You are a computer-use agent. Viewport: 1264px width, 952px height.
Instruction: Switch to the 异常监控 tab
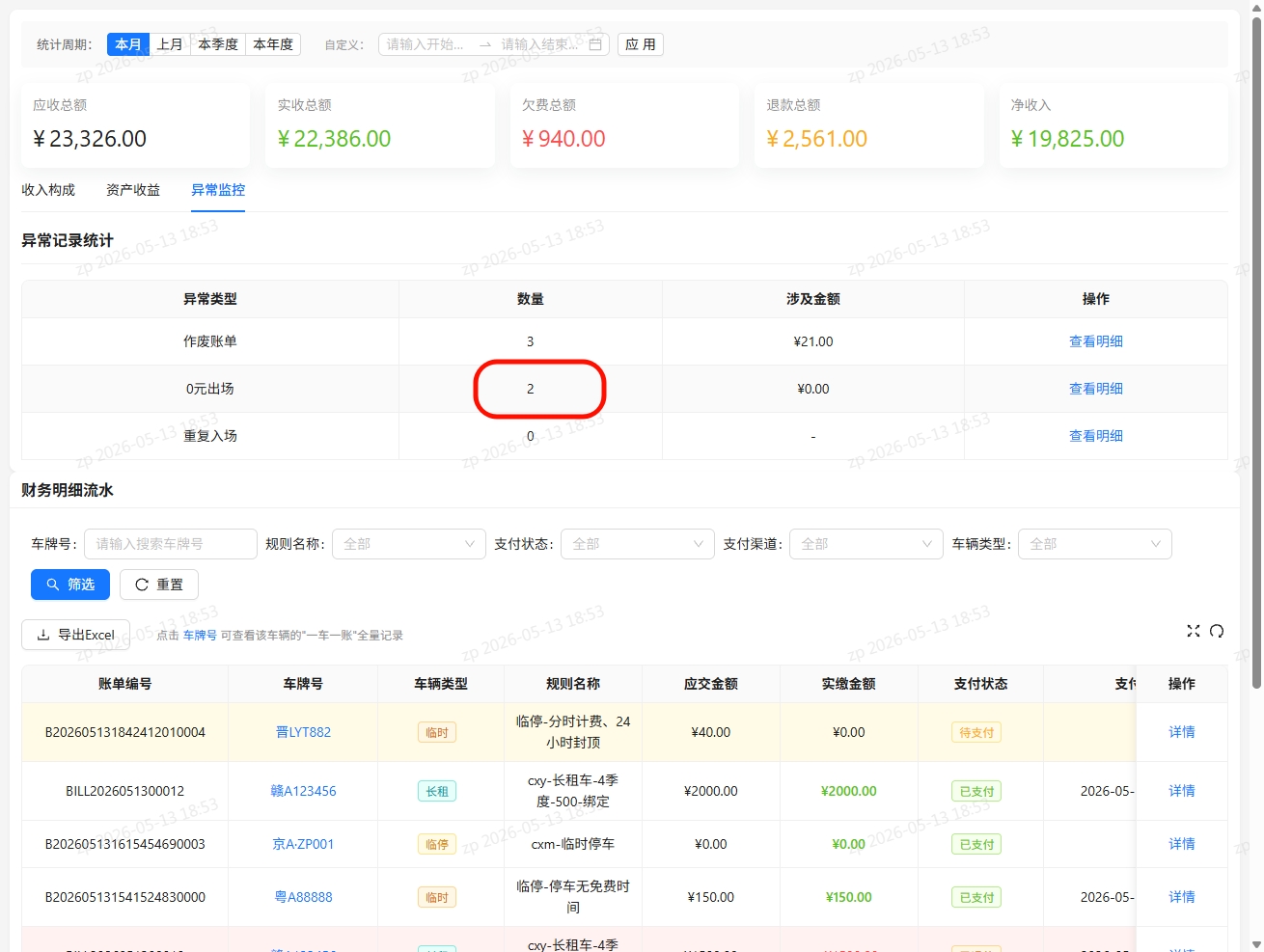click(218, 190)
